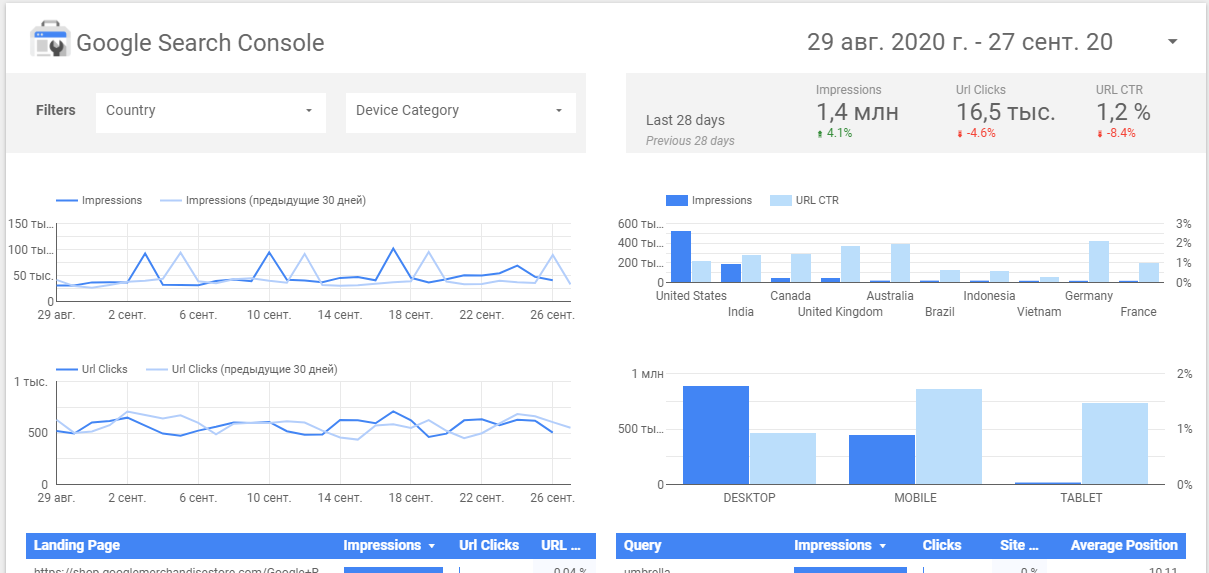
Task: Click the India impressions bar
Action: point(731,273)
